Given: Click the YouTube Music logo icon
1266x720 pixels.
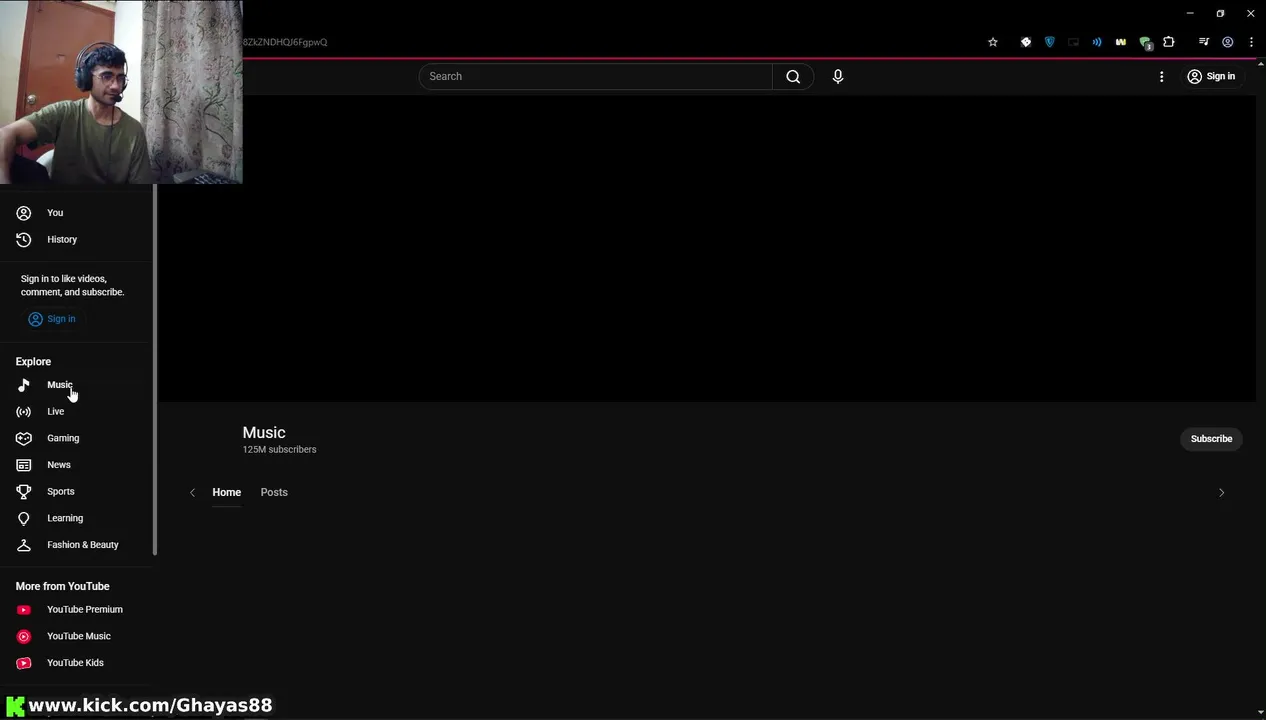Looking at the screenshot, I should [24, 636].
